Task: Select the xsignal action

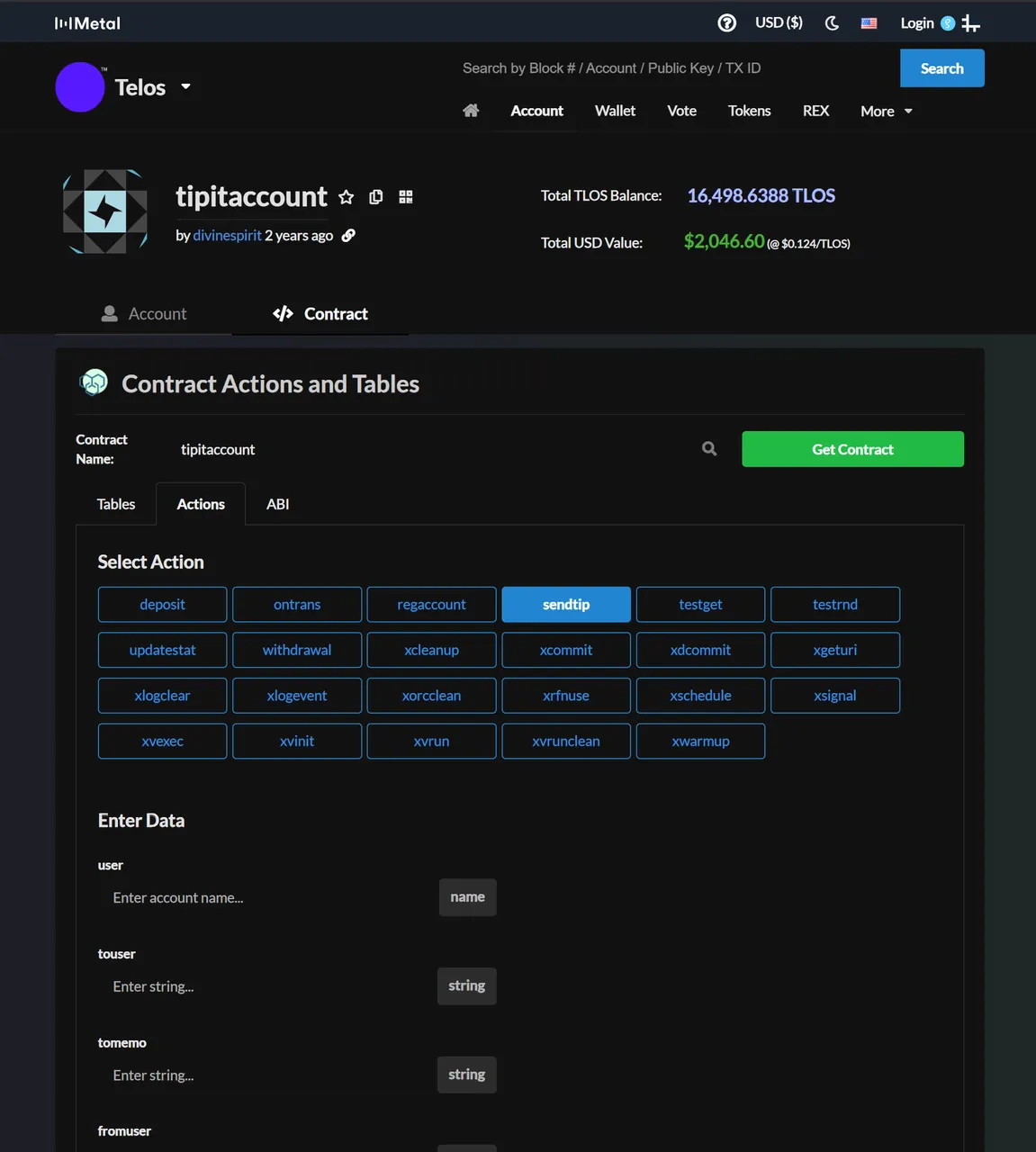Action: pyautogui.click(x=835, y=696)
